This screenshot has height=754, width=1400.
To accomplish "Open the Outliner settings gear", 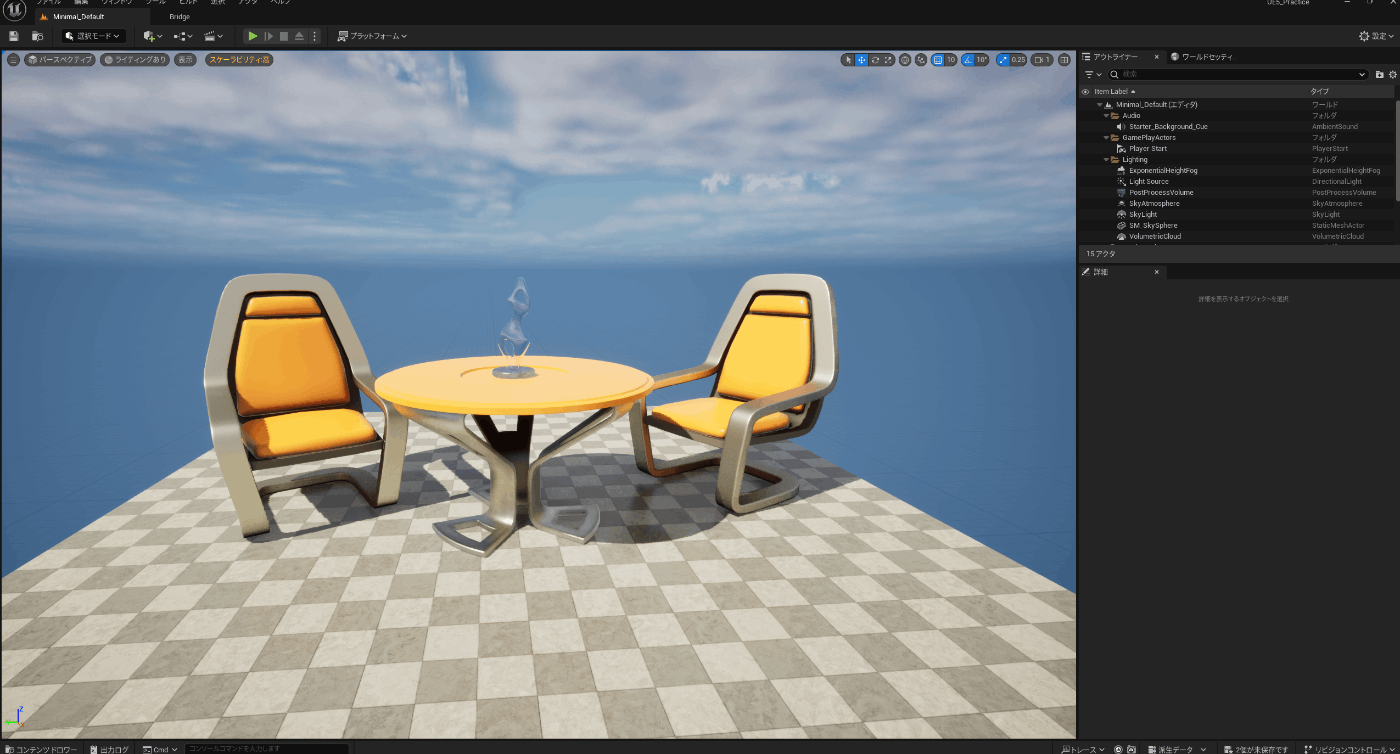I will coord(1393,74).
